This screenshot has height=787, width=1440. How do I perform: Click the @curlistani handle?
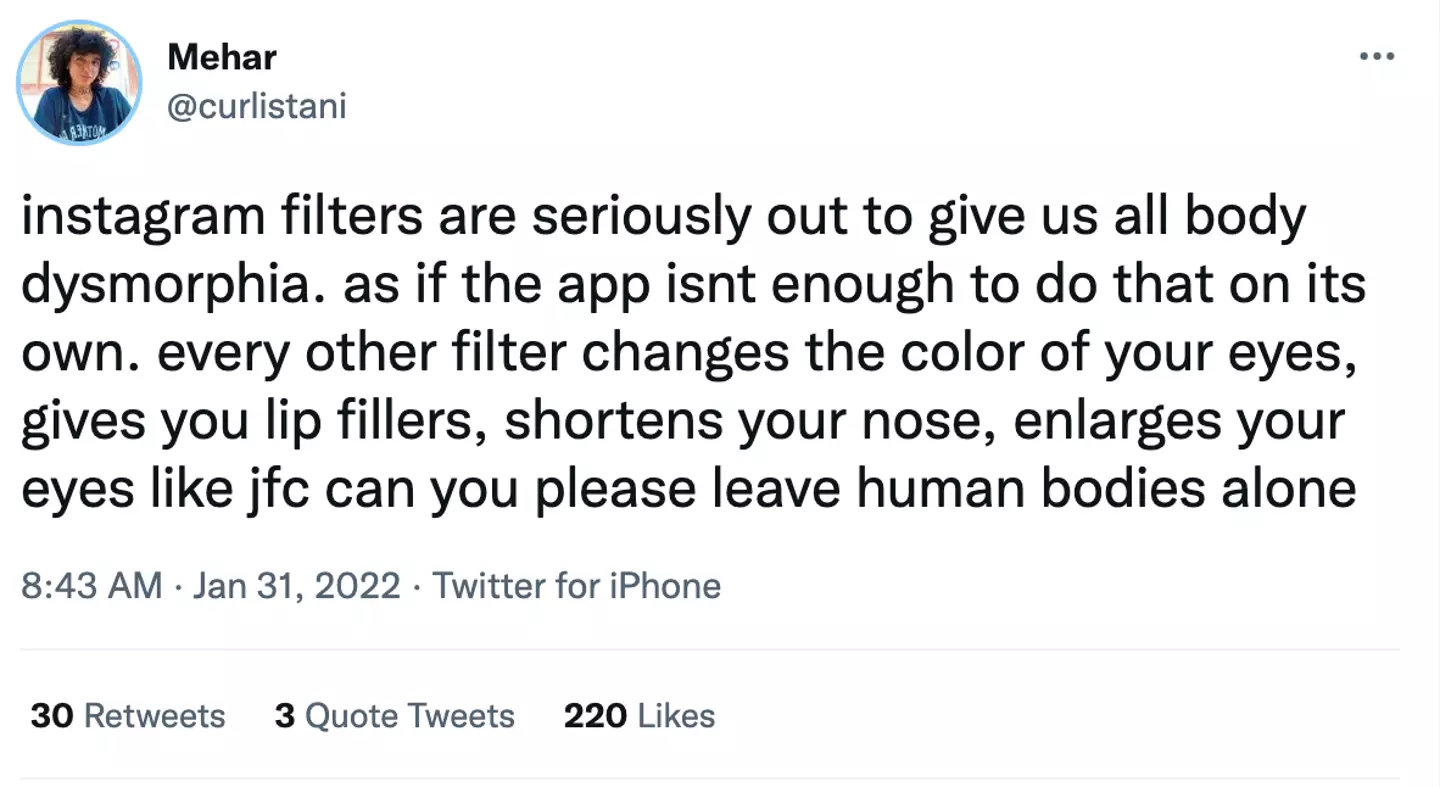click(x=256, y=105)
